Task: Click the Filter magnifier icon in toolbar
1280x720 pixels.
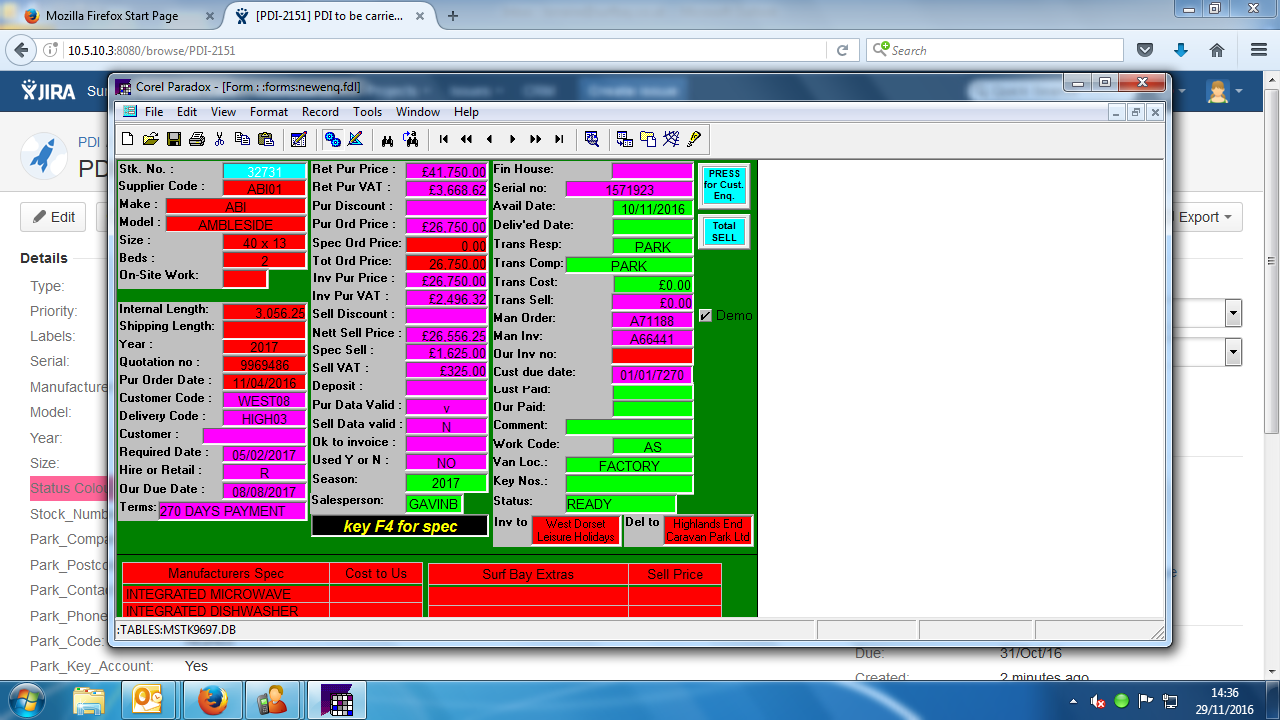Action: pyautogui.click(x=591, y=139)
